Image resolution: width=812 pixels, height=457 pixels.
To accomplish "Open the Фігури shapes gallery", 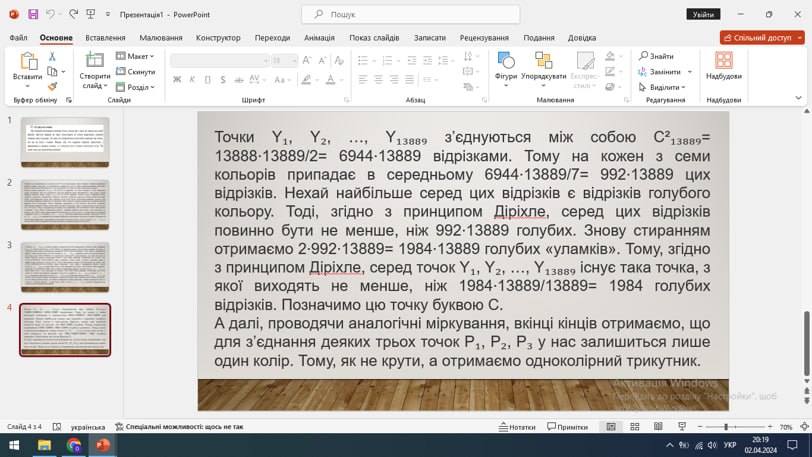I will pos(505,69).
